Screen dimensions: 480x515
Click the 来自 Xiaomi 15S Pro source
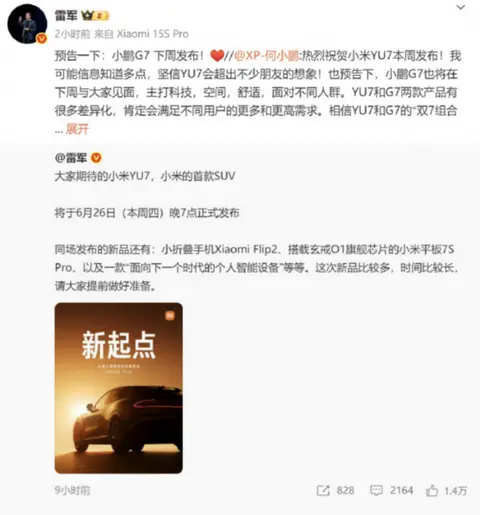click(141, 34)
